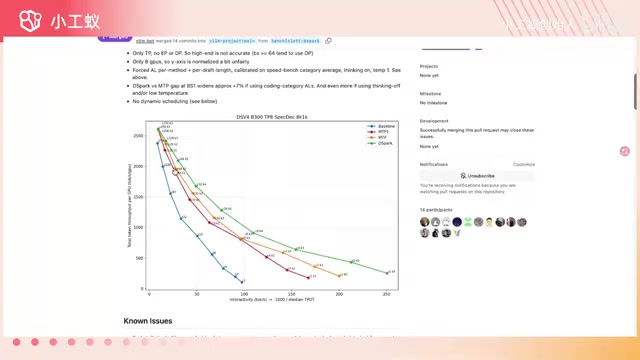Open the vllm-bot user profile link
This screenshot has width=640, height=360.
[x=145, y=41]
